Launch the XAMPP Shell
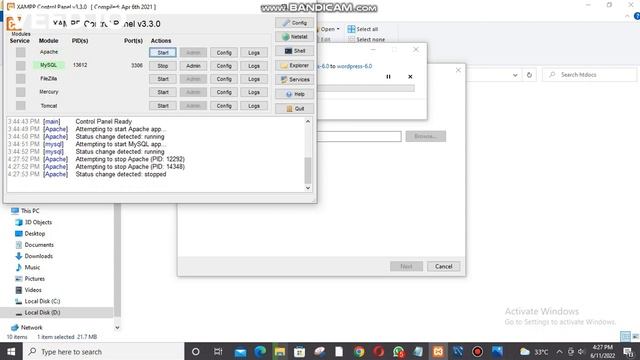This screenshot has width=640, height=360. pos(295,51)
